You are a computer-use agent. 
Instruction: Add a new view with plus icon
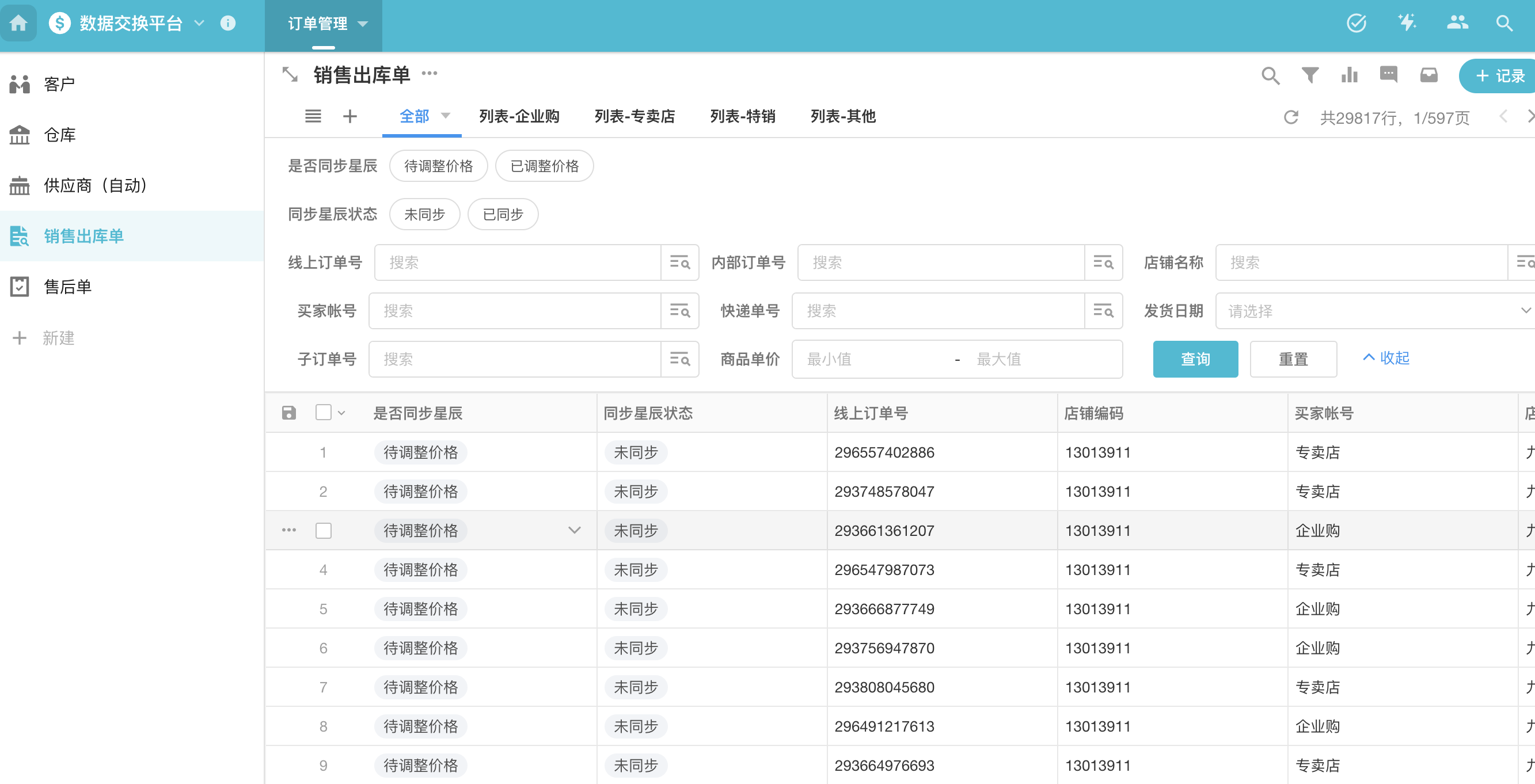350,116
